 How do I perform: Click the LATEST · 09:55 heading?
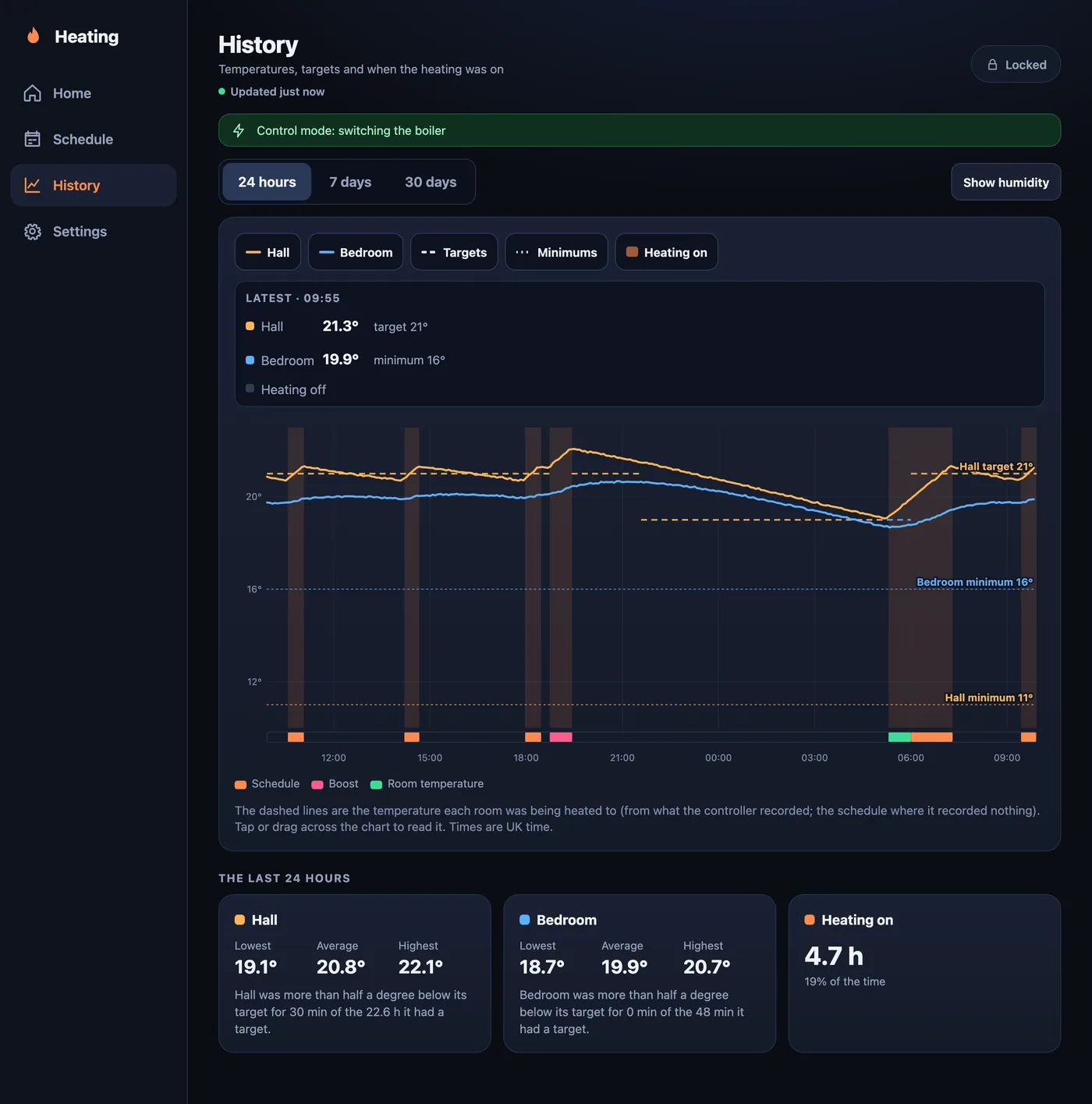pos(292,298)
